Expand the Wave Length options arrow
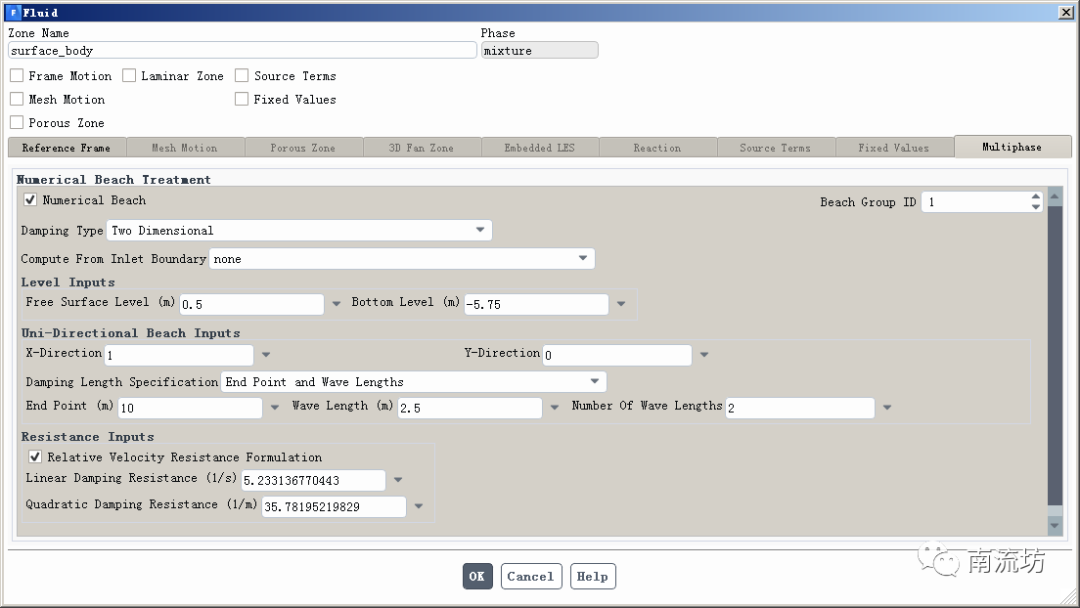The height and width of the screenshot is (608, 1080). (x=554, y=408)
